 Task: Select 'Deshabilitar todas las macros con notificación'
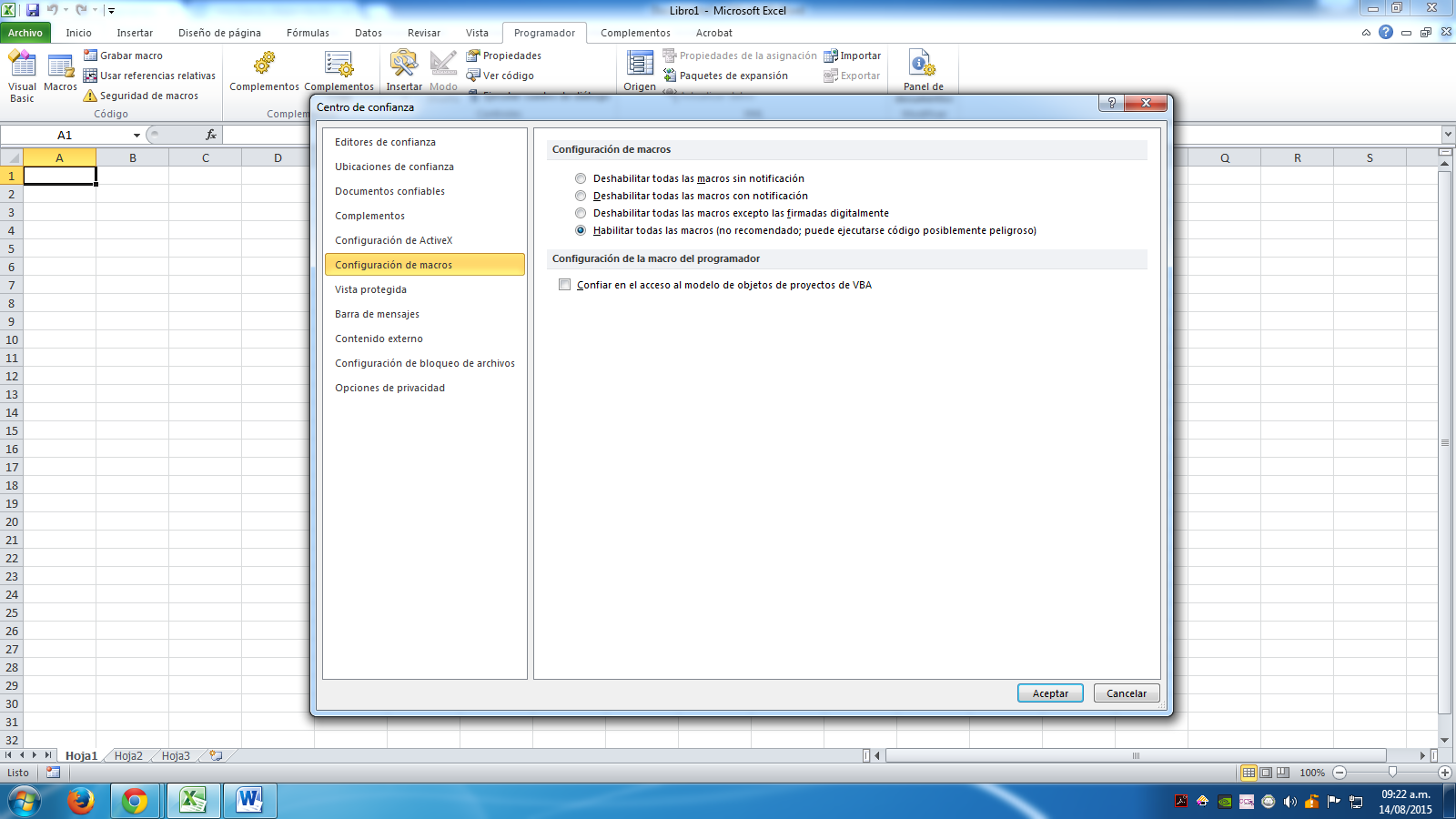pos(581,196)
